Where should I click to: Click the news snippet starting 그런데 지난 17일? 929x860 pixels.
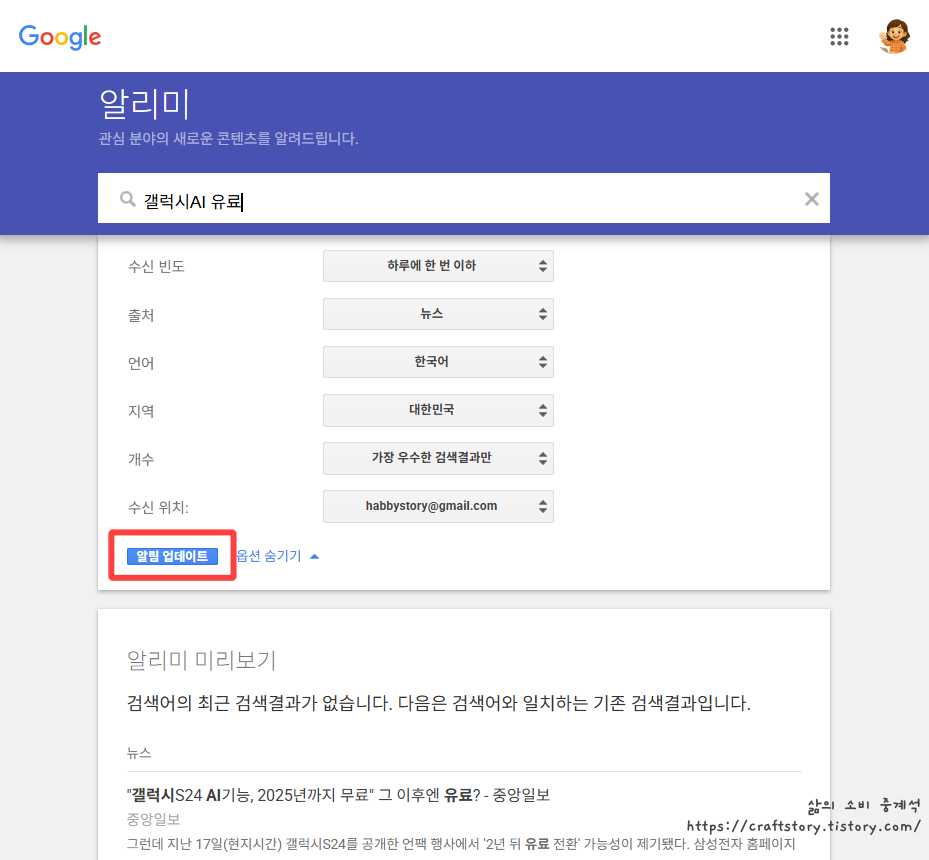coord(461,843)
